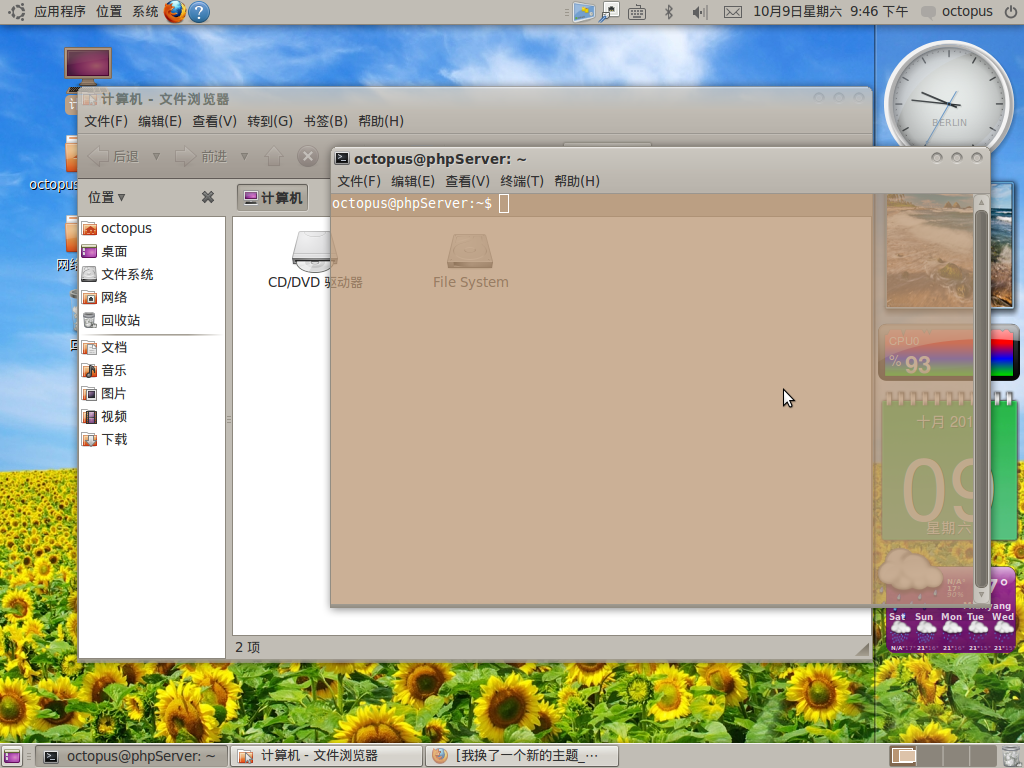Click the Ubuntu logo in top panel
This screenshot has height=768, width=1024.
coord(16,12)
